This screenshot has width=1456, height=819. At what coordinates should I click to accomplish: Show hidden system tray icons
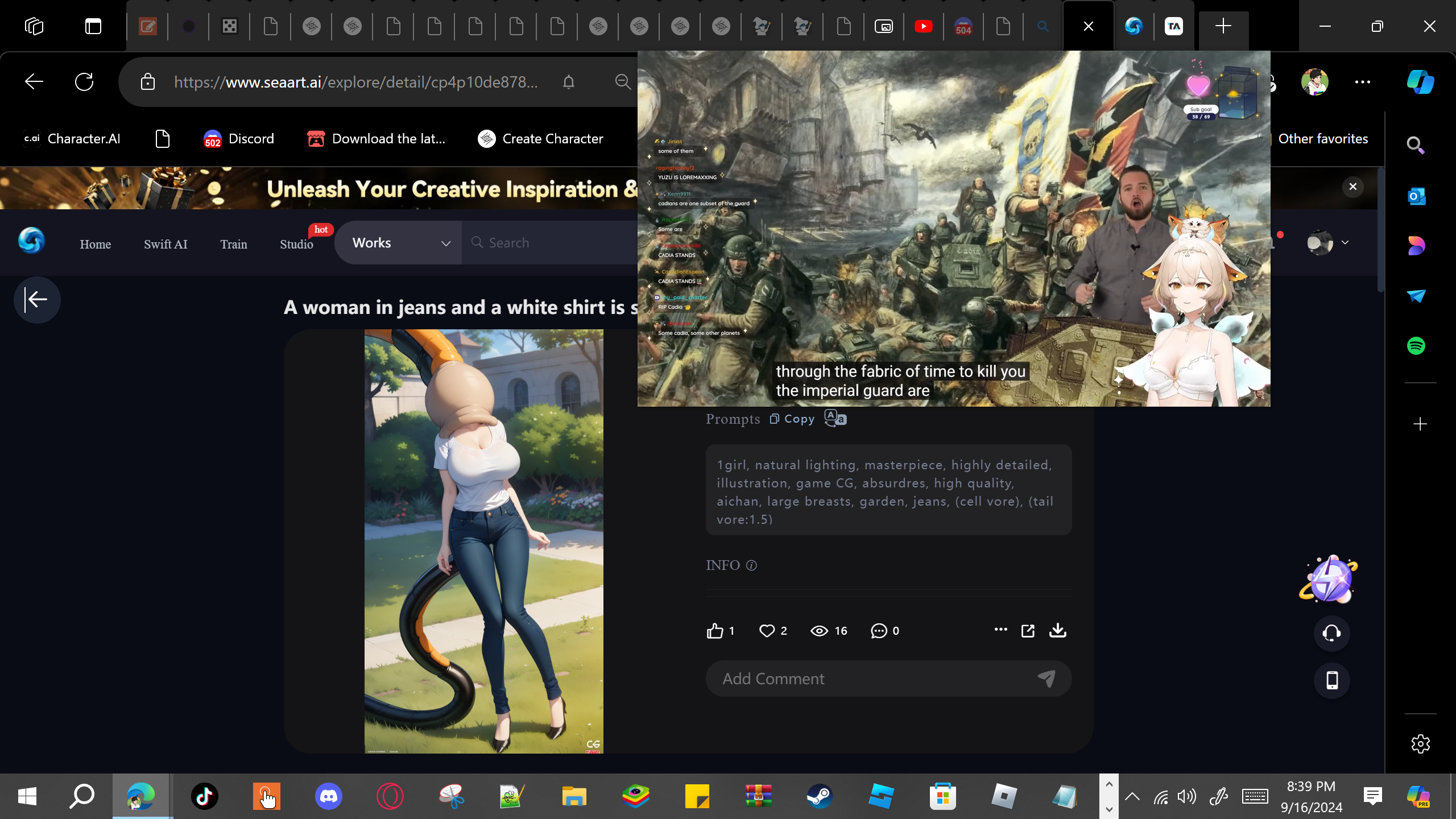(x=1132, y=796)
